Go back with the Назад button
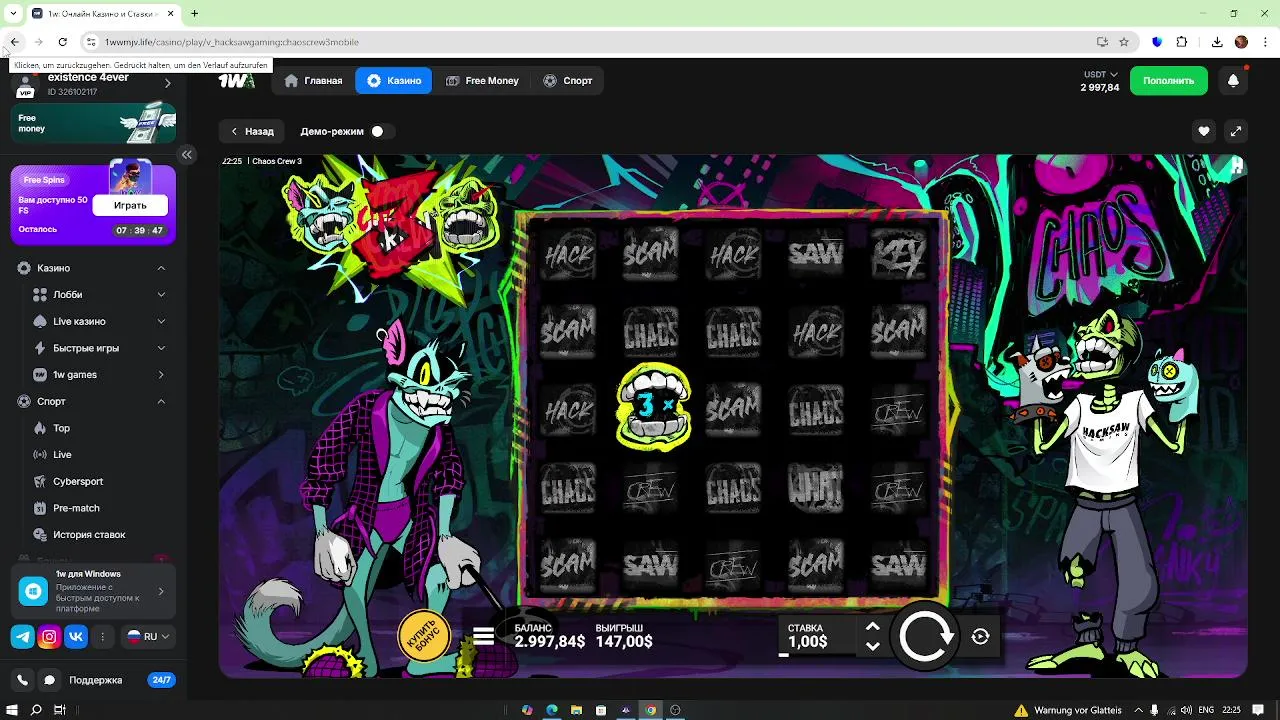 (x=252, y=131)
